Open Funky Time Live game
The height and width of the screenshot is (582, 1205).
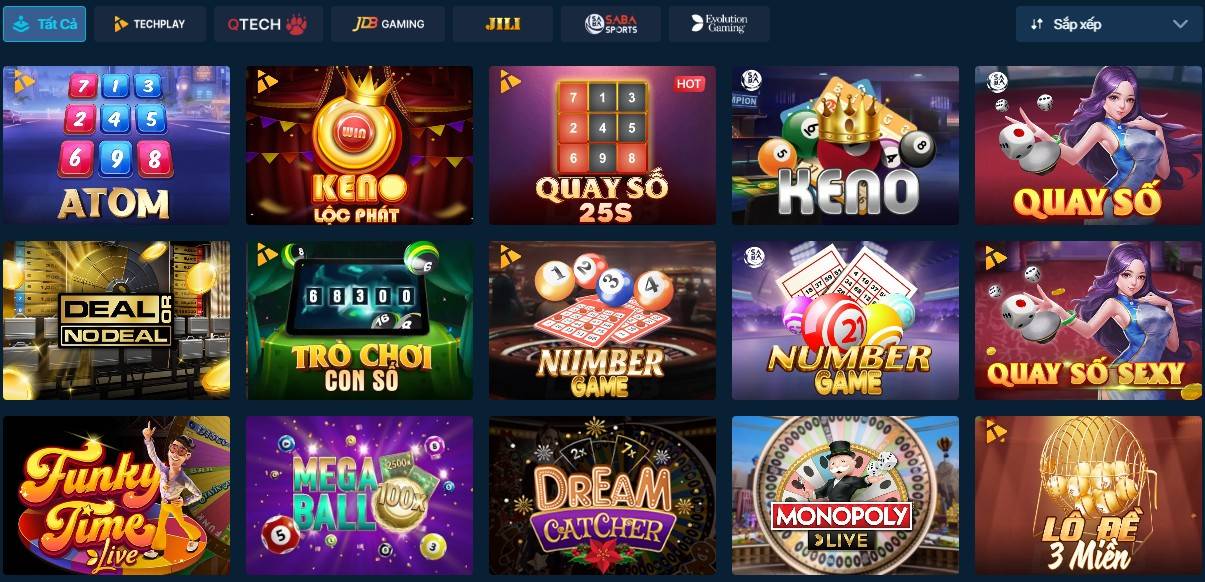coord(116,495)
